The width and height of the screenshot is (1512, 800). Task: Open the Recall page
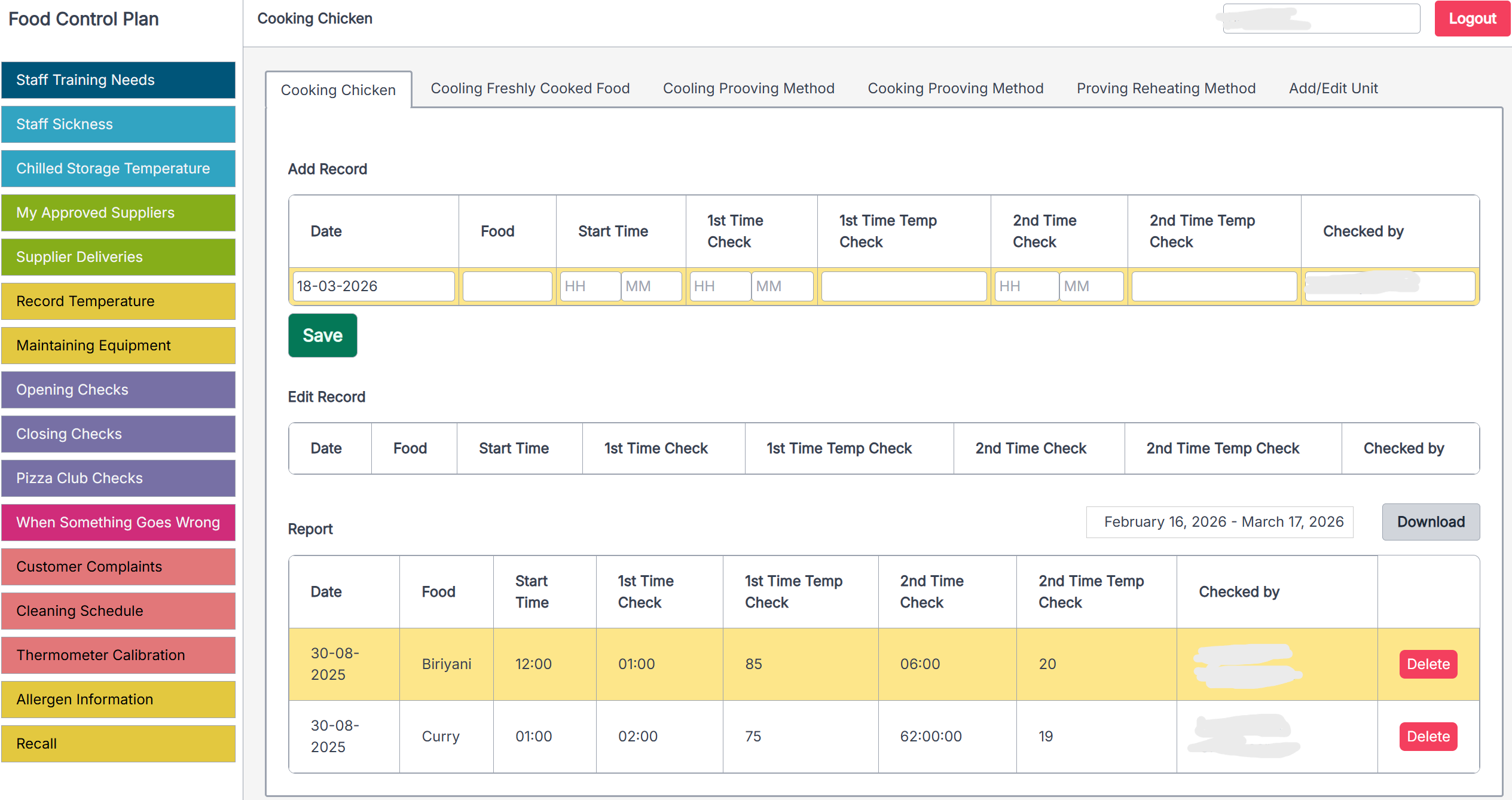click(118, 743)
